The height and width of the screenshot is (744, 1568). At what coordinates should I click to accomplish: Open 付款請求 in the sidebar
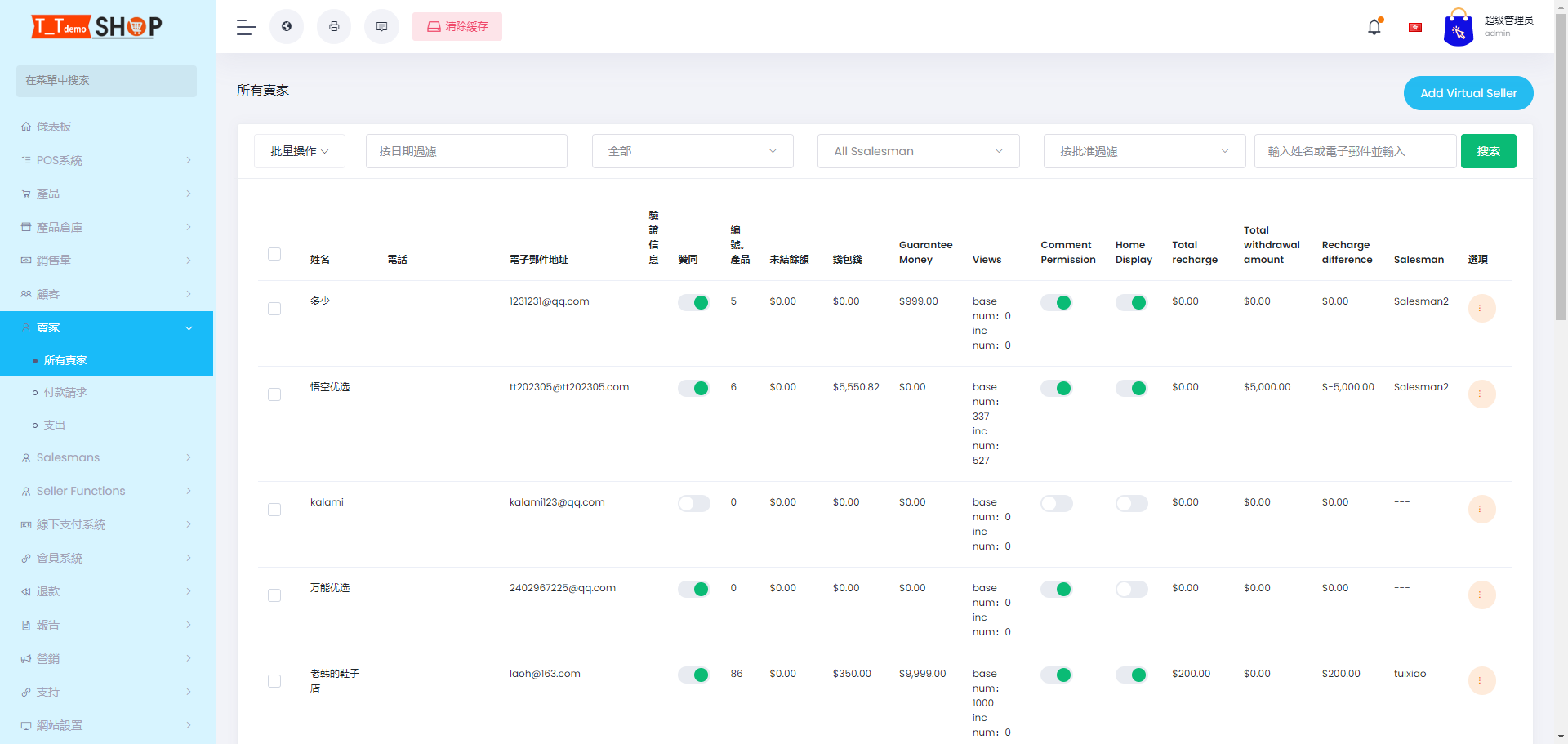tap(65, 393)
